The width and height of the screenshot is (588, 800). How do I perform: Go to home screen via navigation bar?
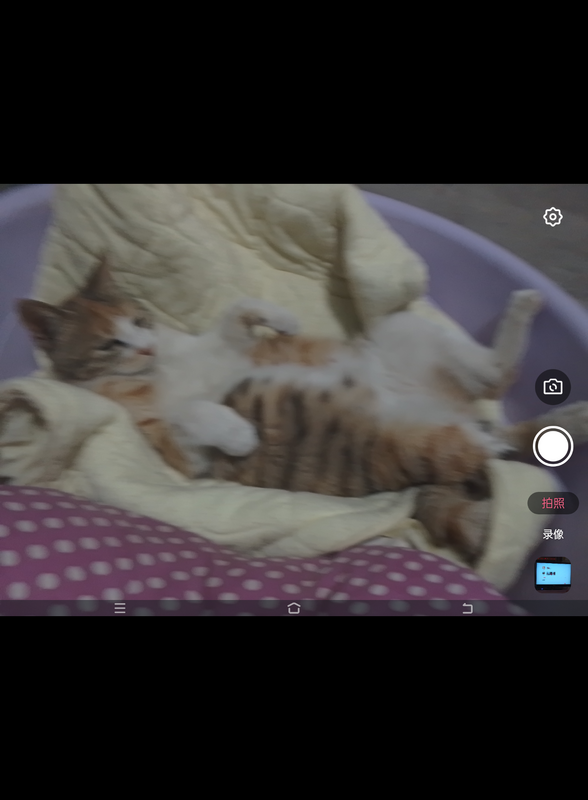[x=293, y=608]
